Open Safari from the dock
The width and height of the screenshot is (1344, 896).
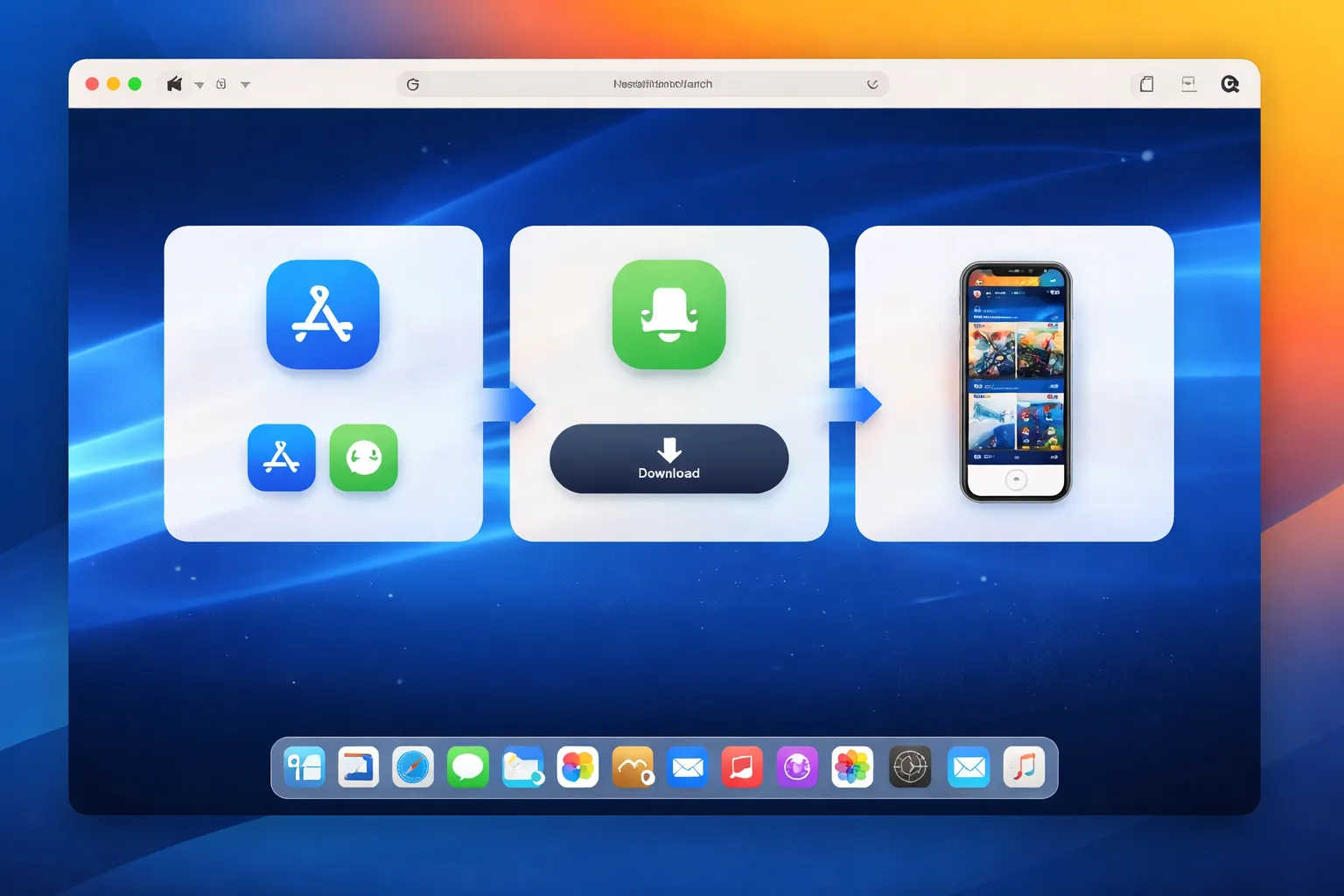pyautogui.click(x=413, y=767)
